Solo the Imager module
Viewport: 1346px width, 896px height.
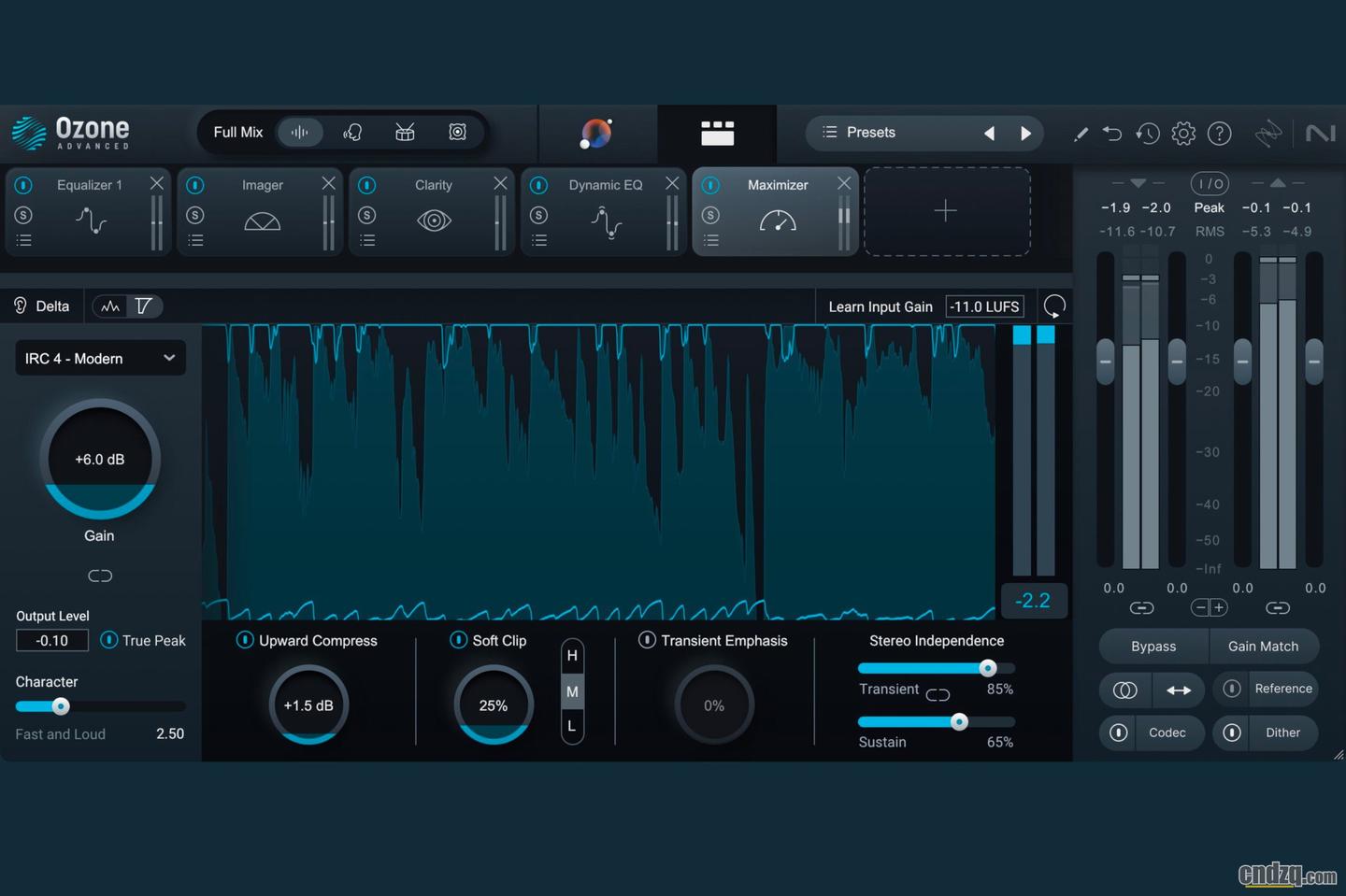(195, 215)
